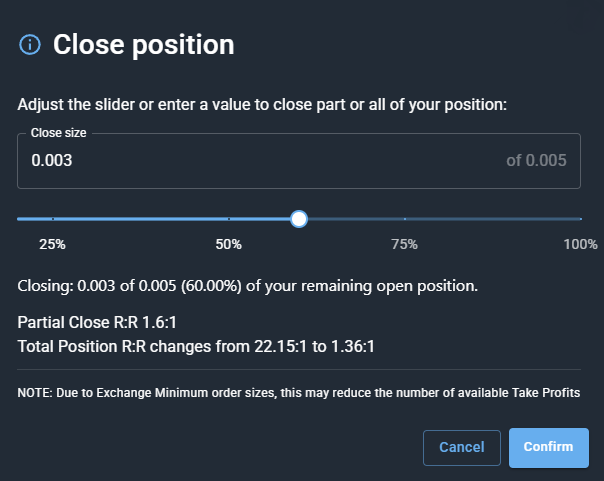The image size is (604, 481).
Task: Select the 50% label under the slider
Action: (228, 244)
